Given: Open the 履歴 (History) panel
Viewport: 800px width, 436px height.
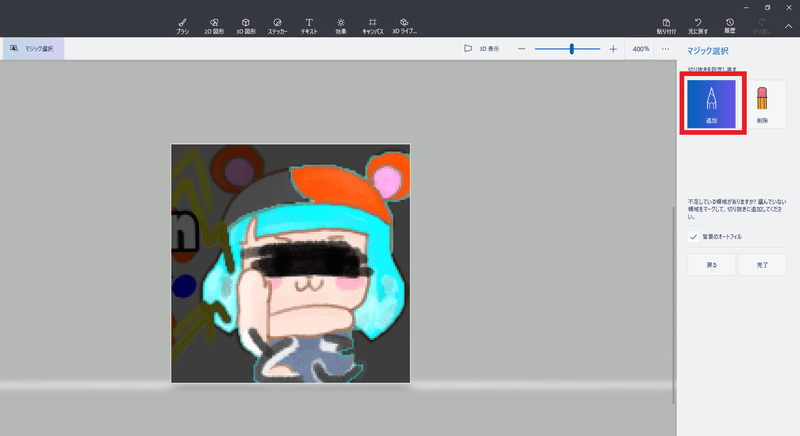Looking at the screenshot, I should click(x=730, y=25).
